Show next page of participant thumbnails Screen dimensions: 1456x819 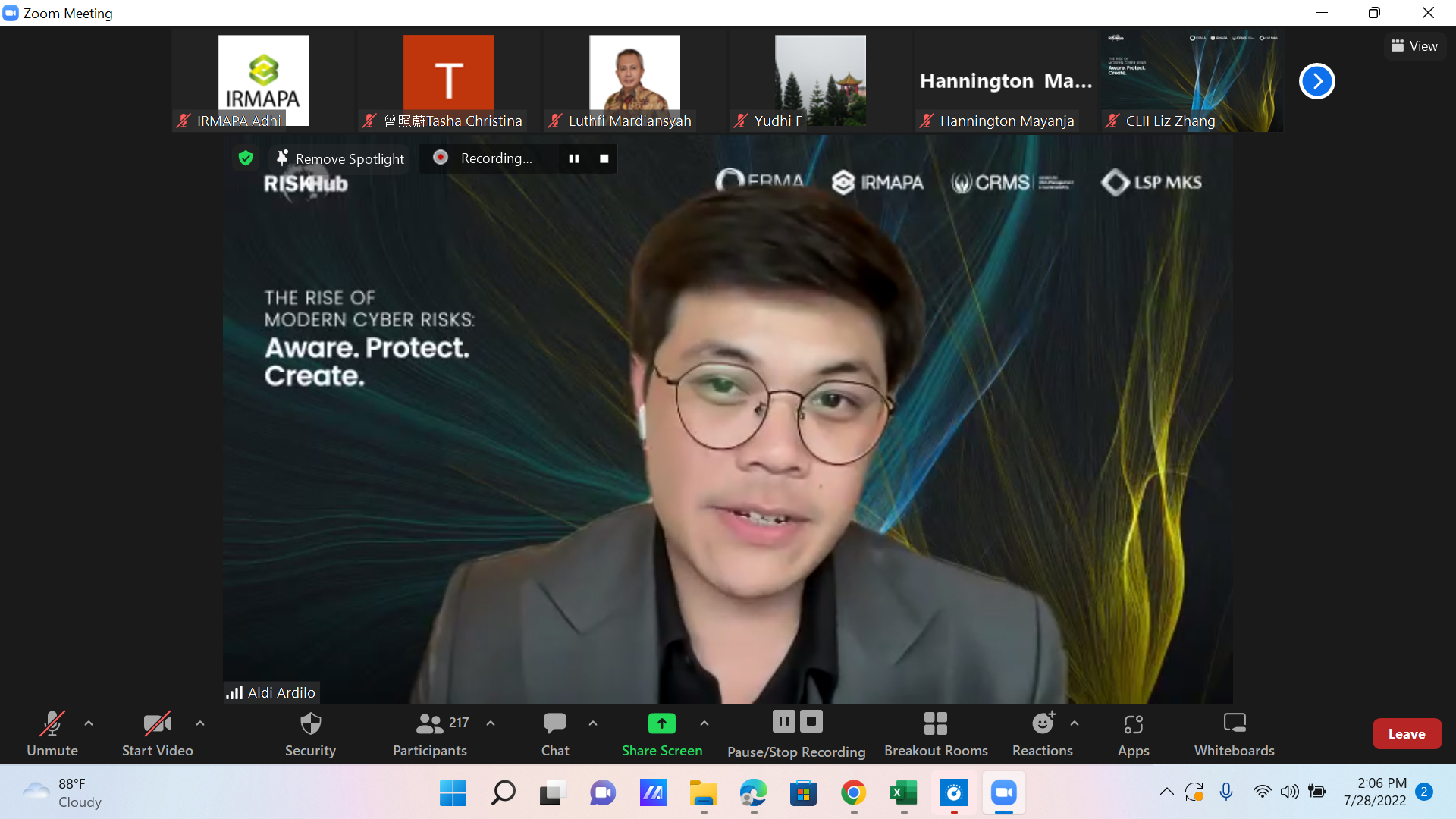[1317, 81]
